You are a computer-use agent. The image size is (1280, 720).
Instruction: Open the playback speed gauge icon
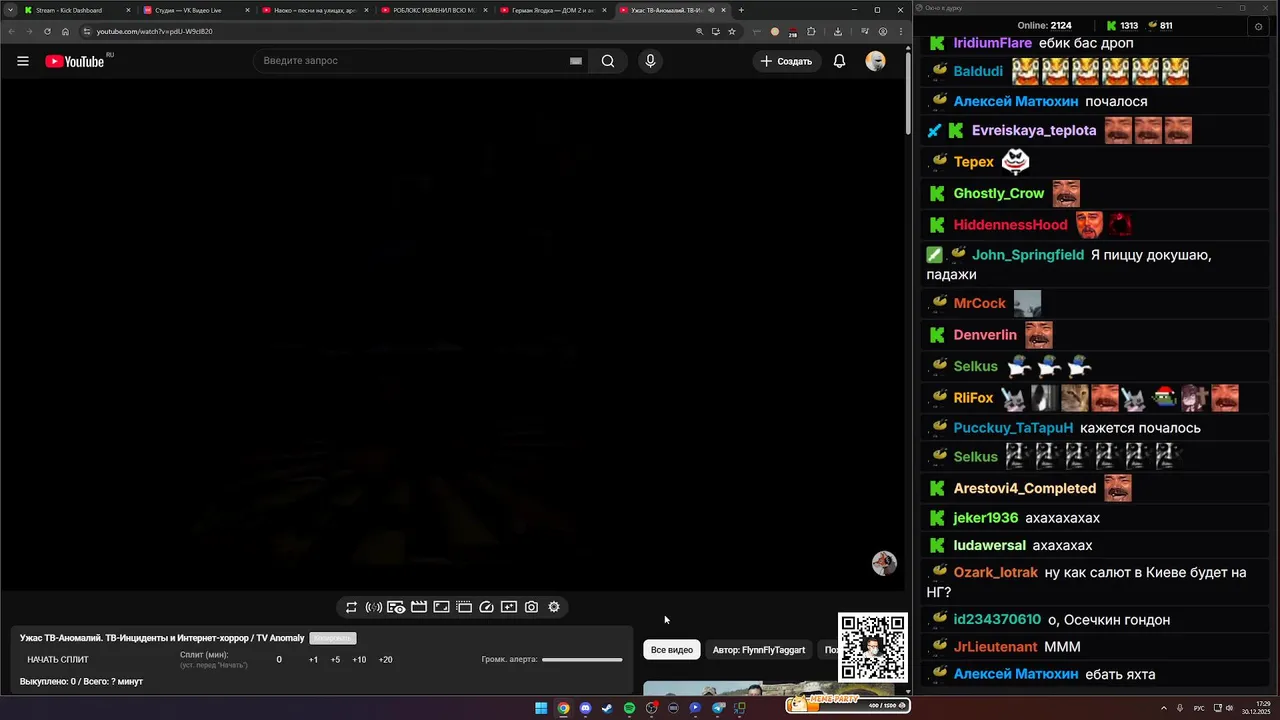tap(486, 607)
